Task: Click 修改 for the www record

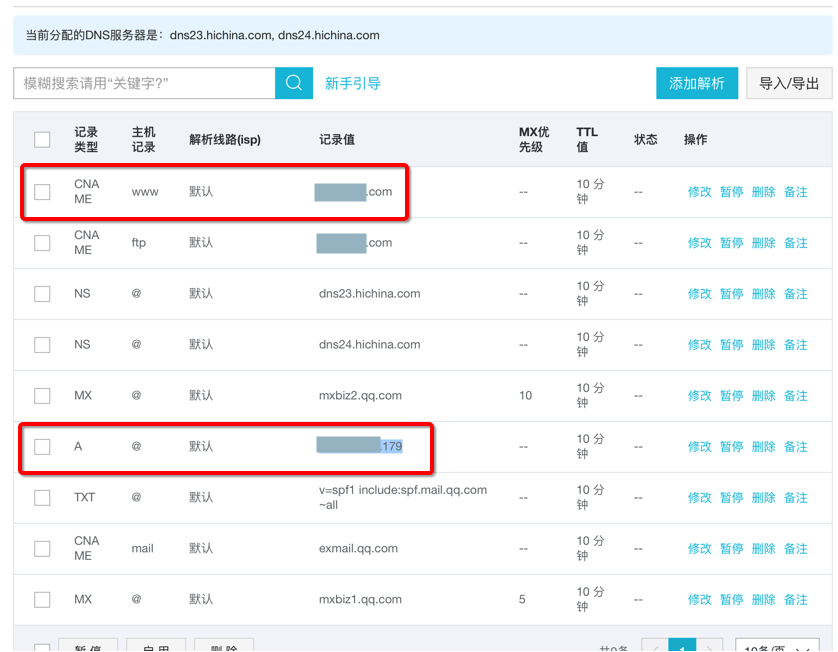Action: (x=700, y=192)
